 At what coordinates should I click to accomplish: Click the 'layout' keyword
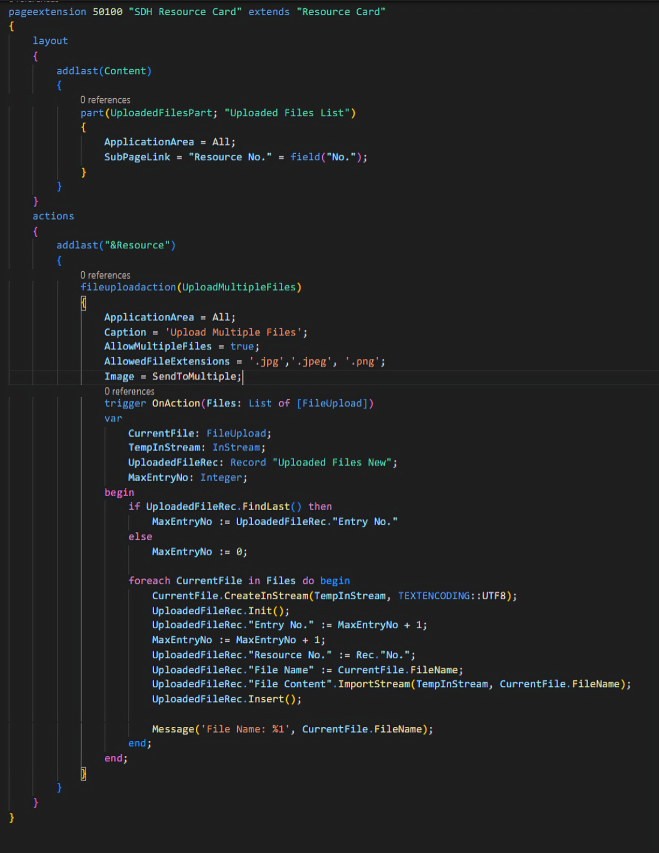(x=50, y=41)
